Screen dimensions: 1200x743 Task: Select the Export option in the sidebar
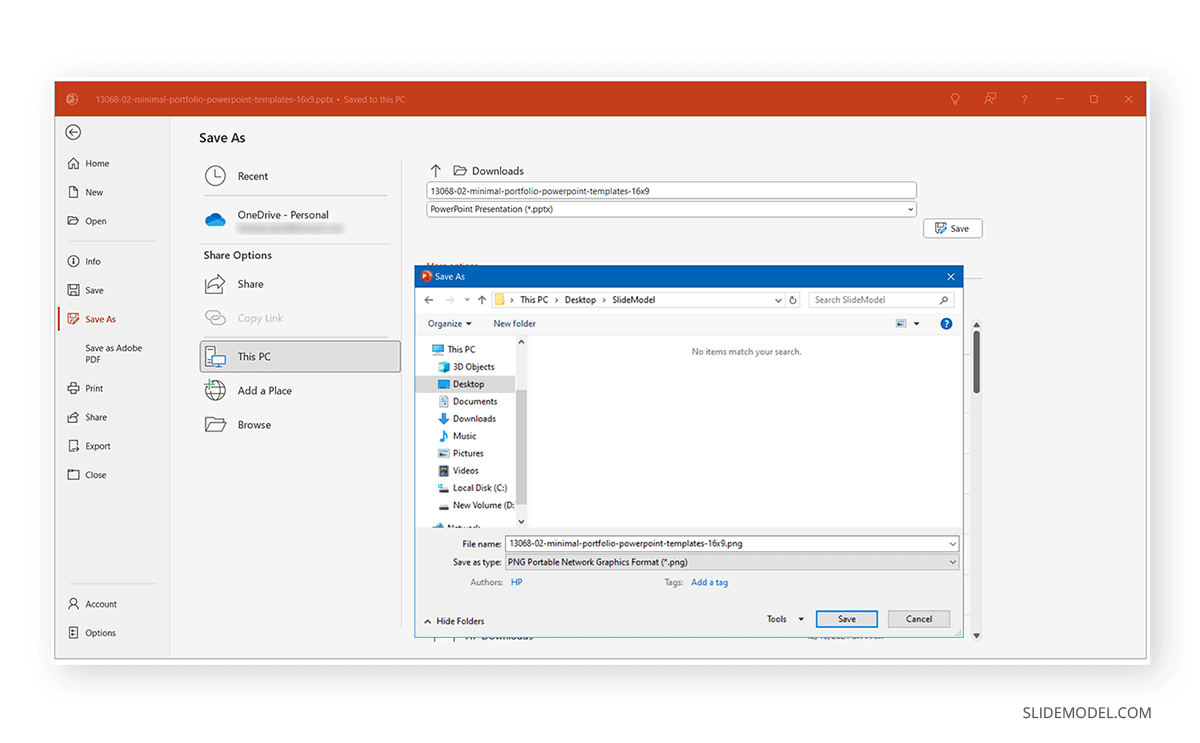tap(95, 446)
